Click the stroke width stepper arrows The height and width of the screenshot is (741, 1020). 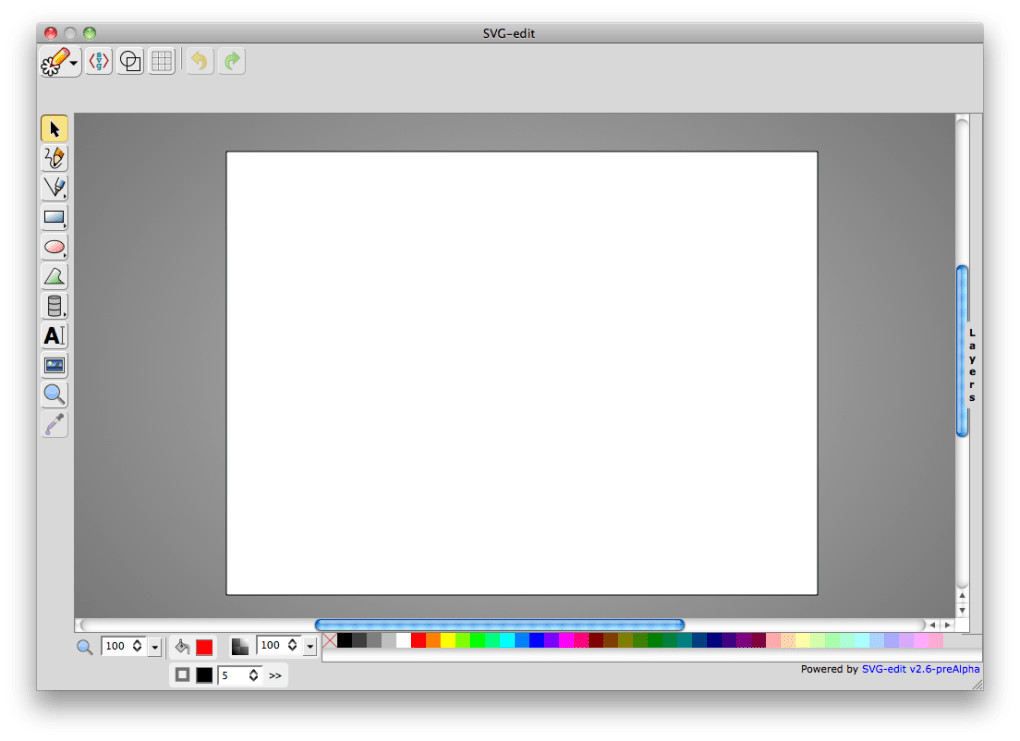pos(254,675)
